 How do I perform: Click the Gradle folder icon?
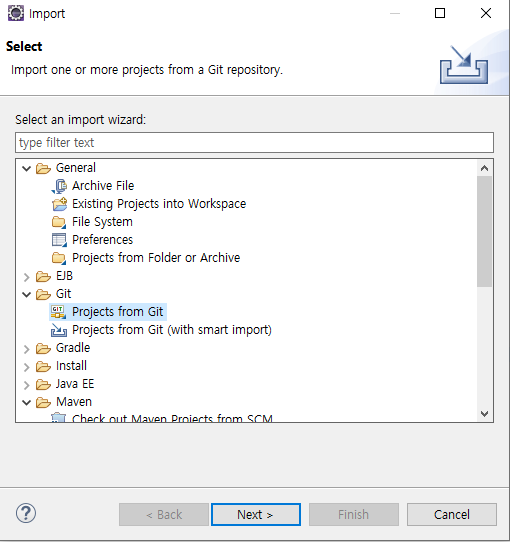43,348
